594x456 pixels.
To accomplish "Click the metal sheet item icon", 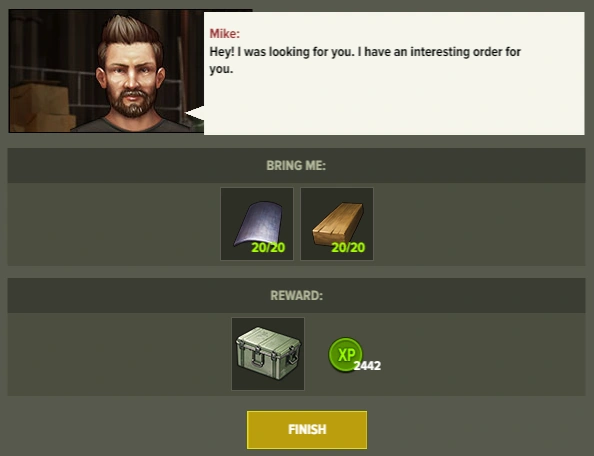I will click(257, 224).
